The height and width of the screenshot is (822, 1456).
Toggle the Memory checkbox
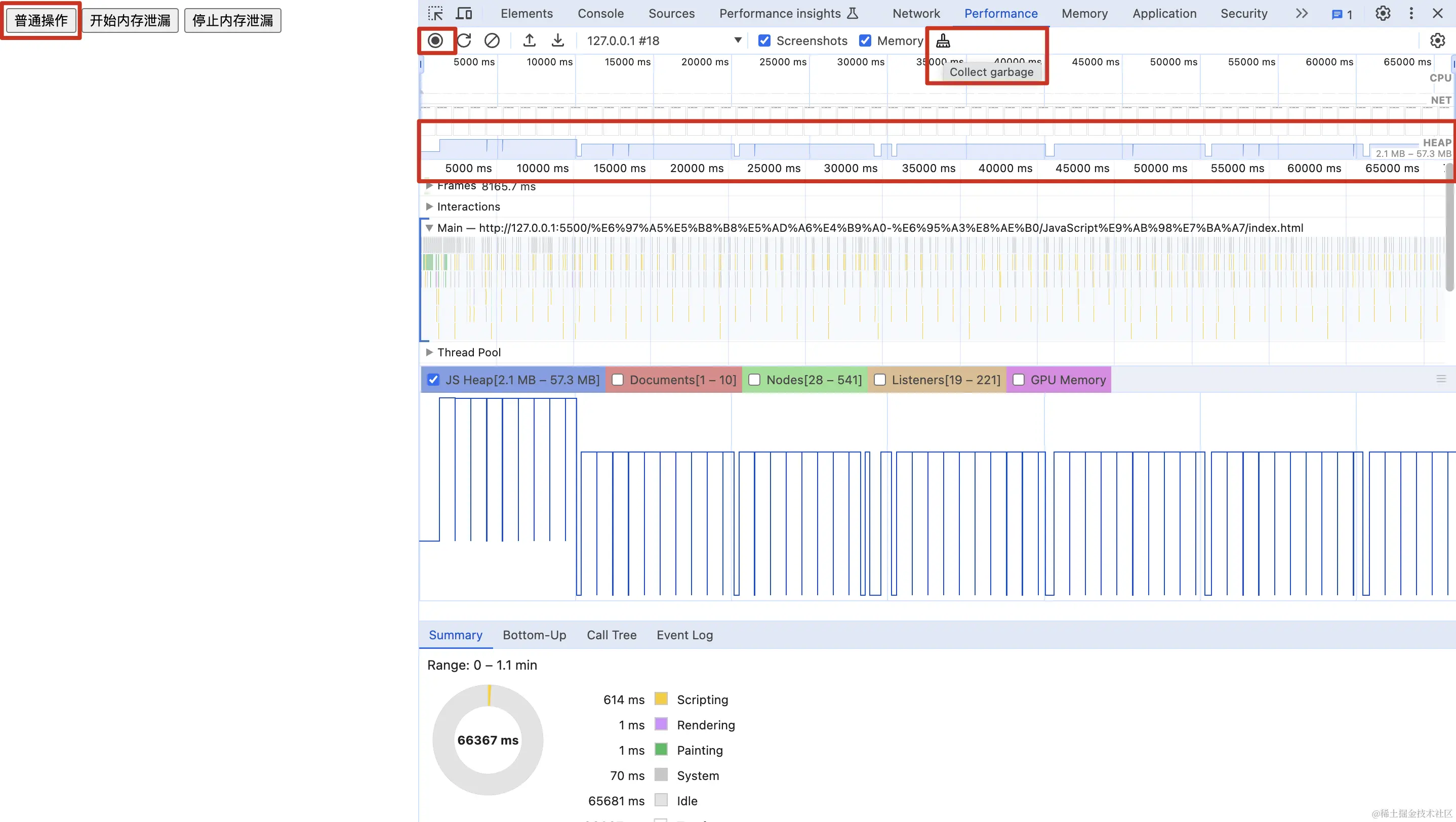pyautogui.click(x=865, y=40)
